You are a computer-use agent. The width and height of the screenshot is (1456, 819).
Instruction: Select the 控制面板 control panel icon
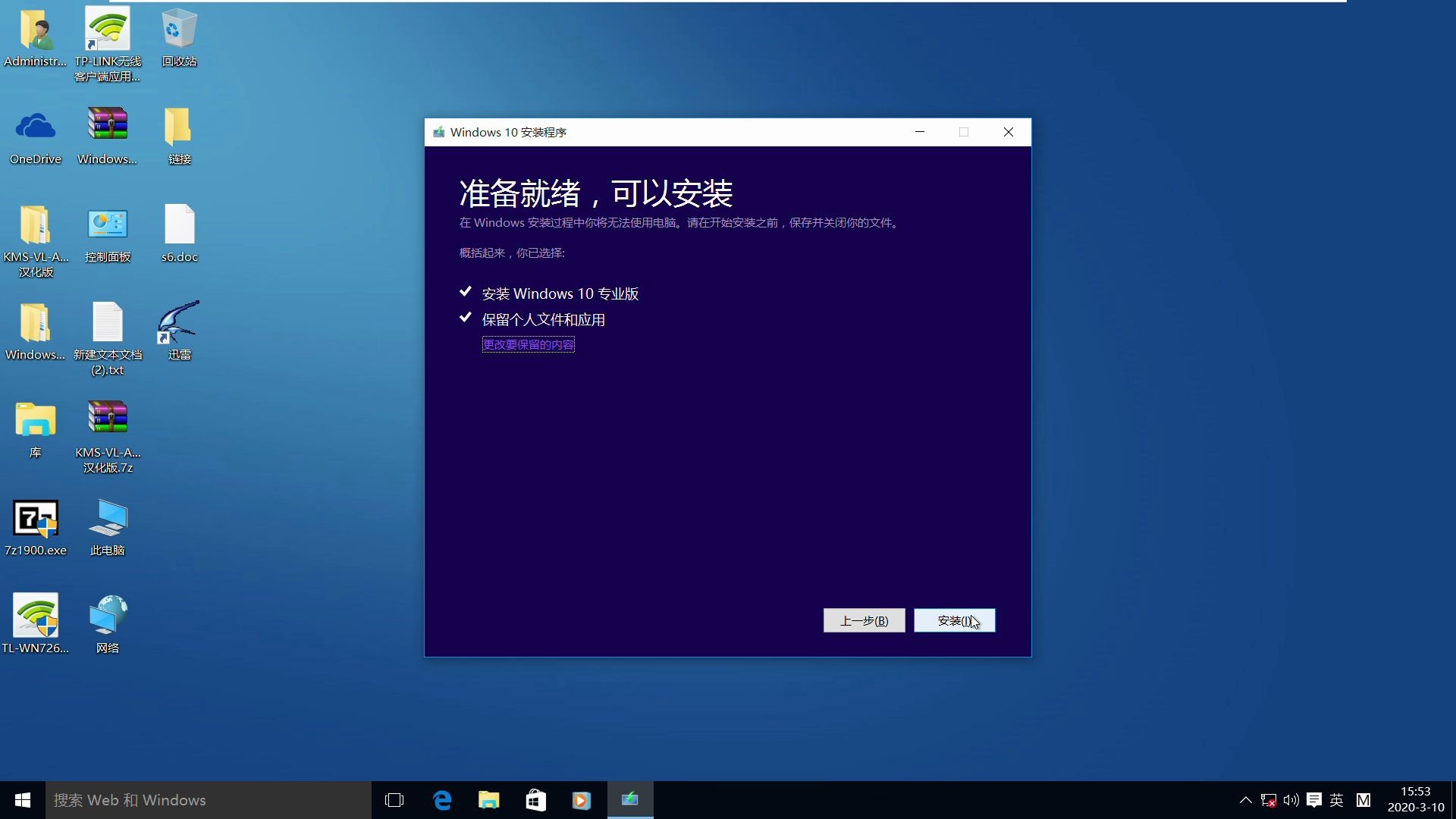[x=108, y=234]
